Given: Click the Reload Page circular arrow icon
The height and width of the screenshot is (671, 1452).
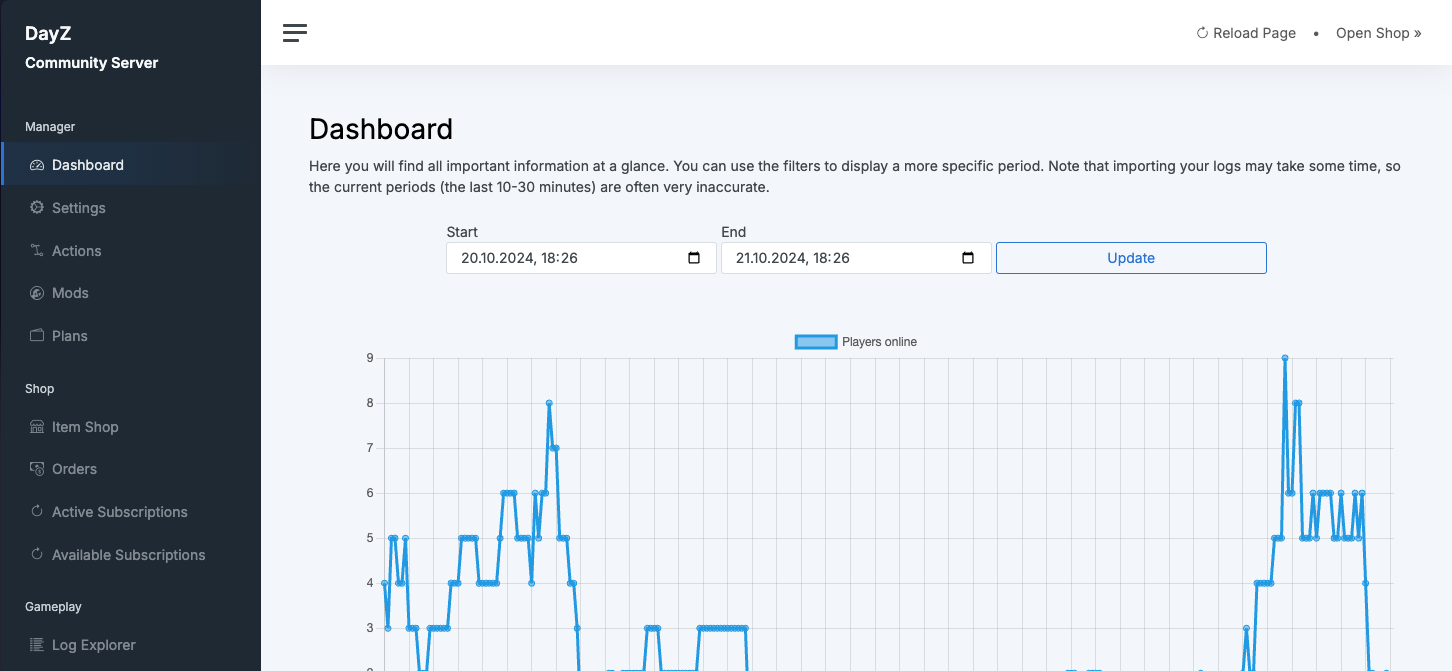Looking at the screenshot, I should (1202, 33).
